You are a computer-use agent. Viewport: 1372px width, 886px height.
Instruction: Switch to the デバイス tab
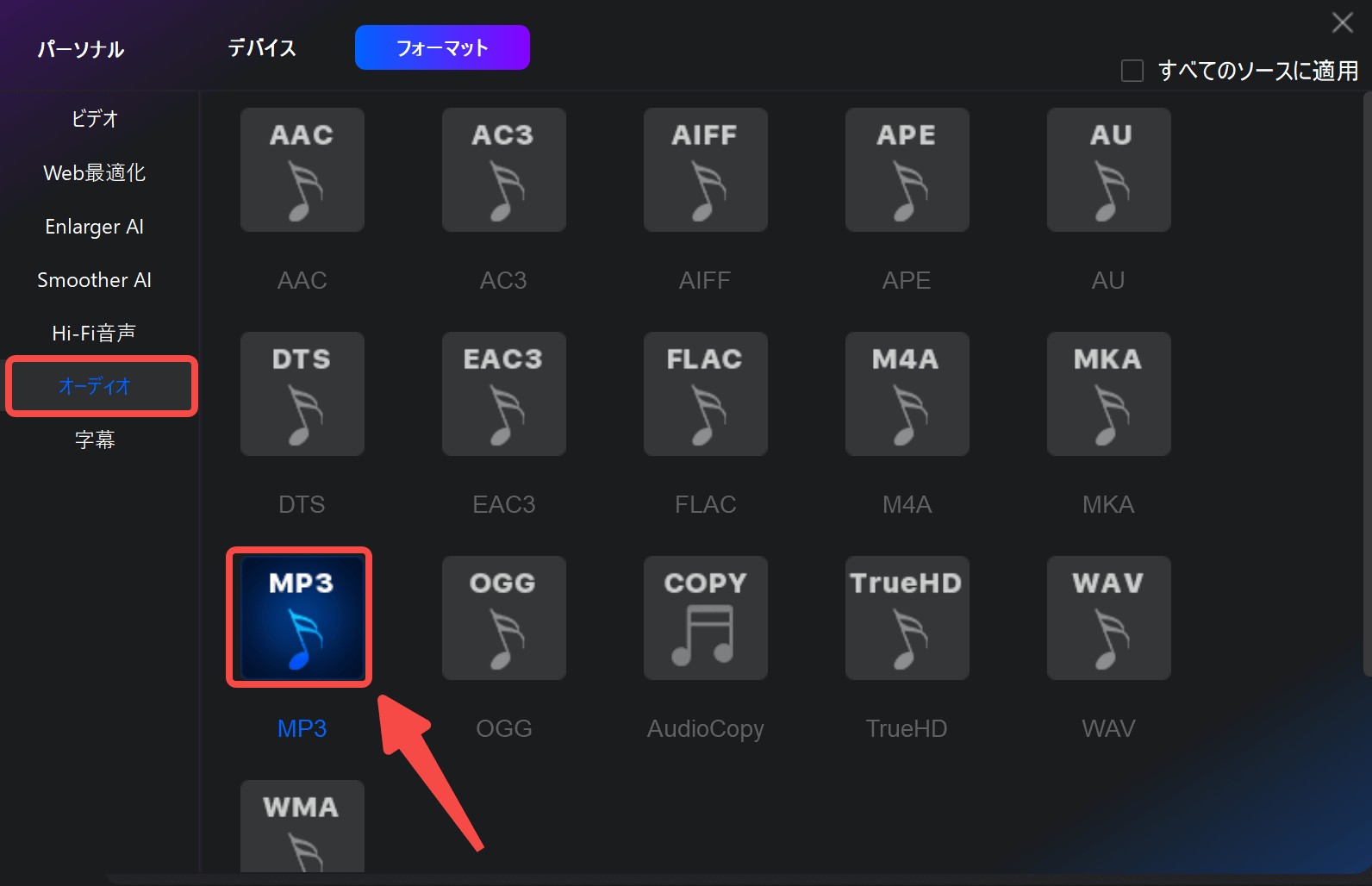coord(262,47)
